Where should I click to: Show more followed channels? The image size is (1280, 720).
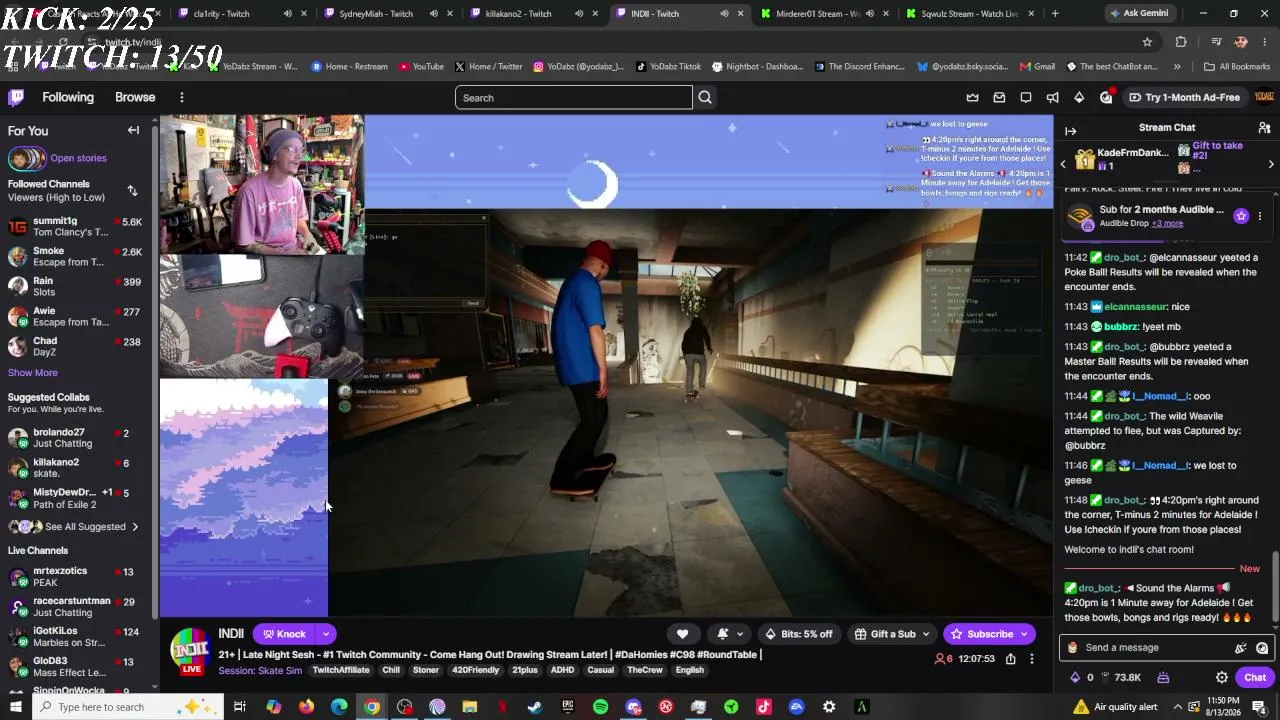(x=33, y=373)
